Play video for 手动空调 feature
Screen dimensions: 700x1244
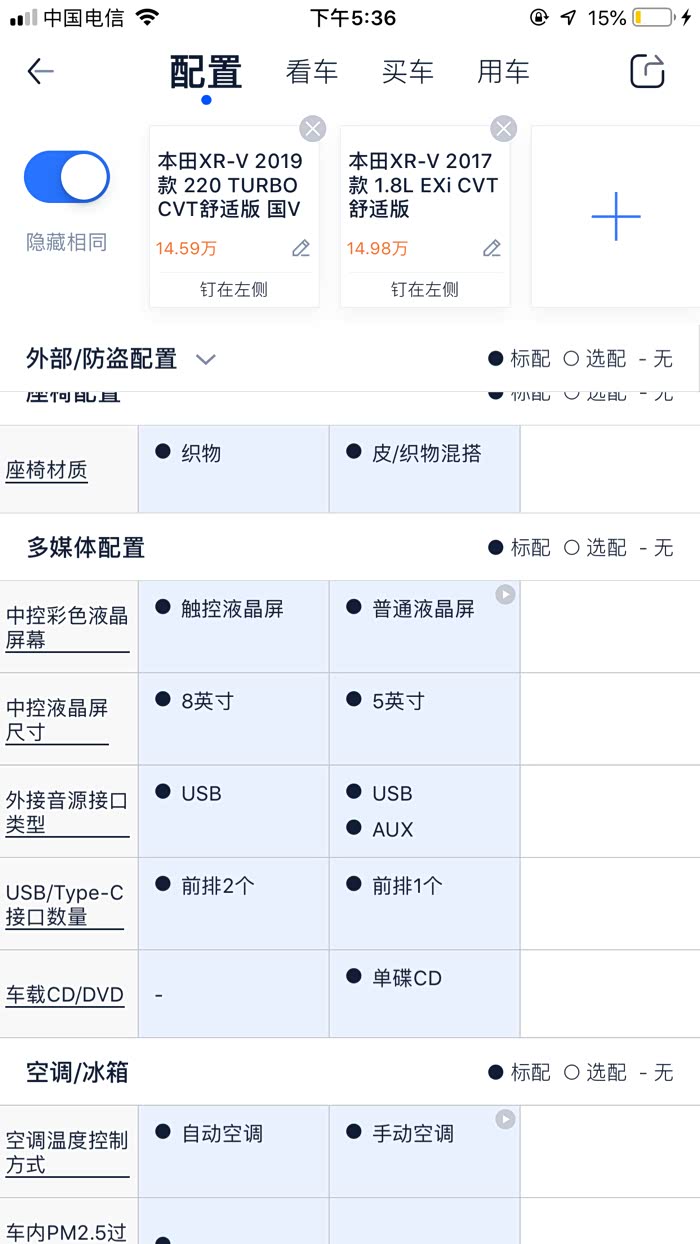click(x=506, y=1120)
